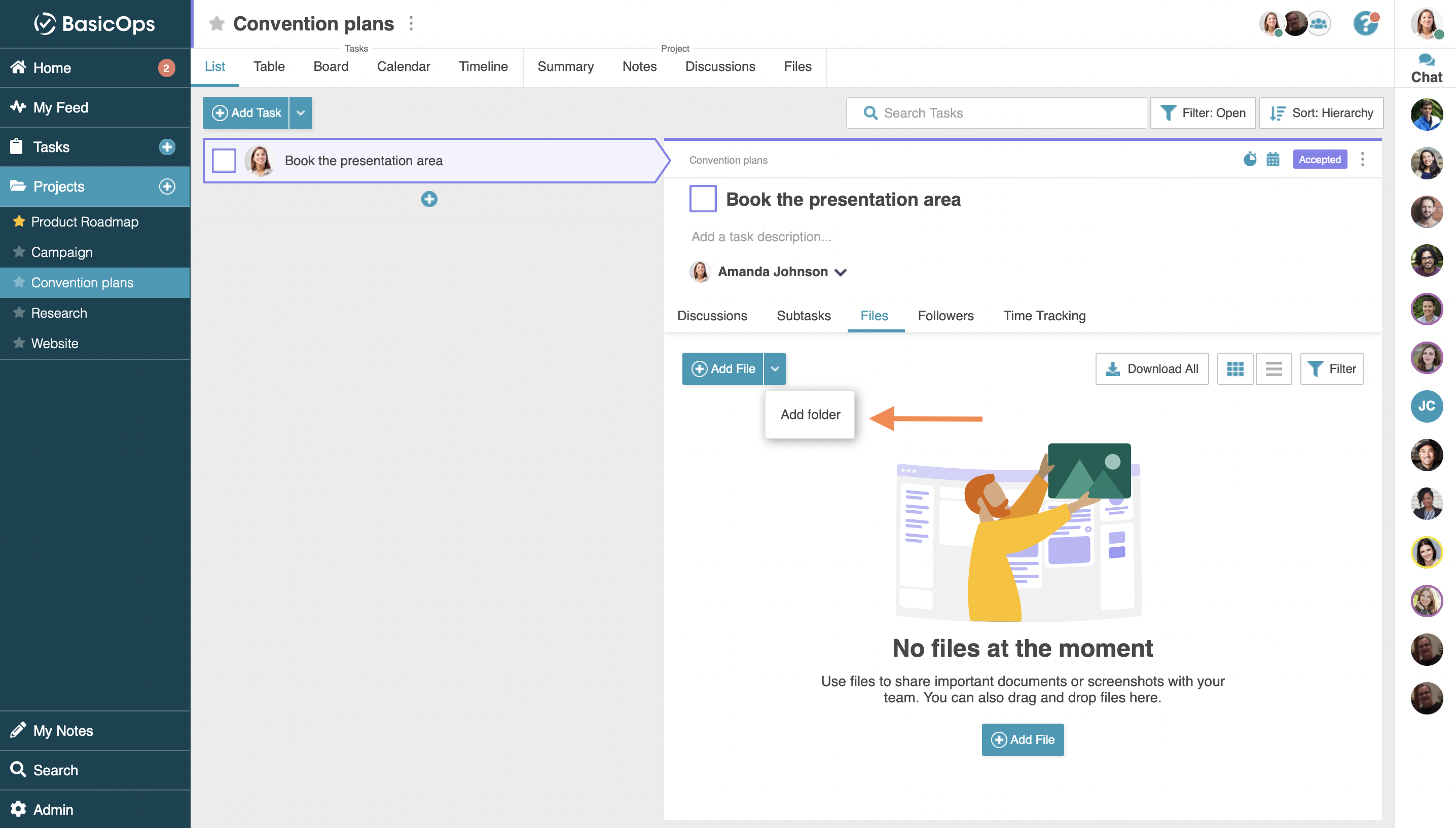Switch to task Followers tab
Viewport: 1456px width, 828px height.
(x=945, y=316)
